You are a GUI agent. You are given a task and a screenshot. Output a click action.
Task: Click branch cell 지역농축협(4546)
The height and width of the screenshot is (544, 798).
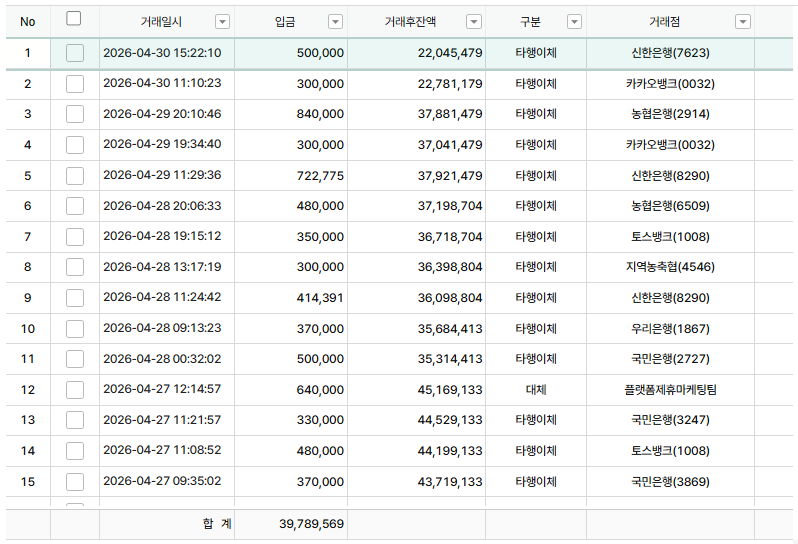(x=670, y=267)
